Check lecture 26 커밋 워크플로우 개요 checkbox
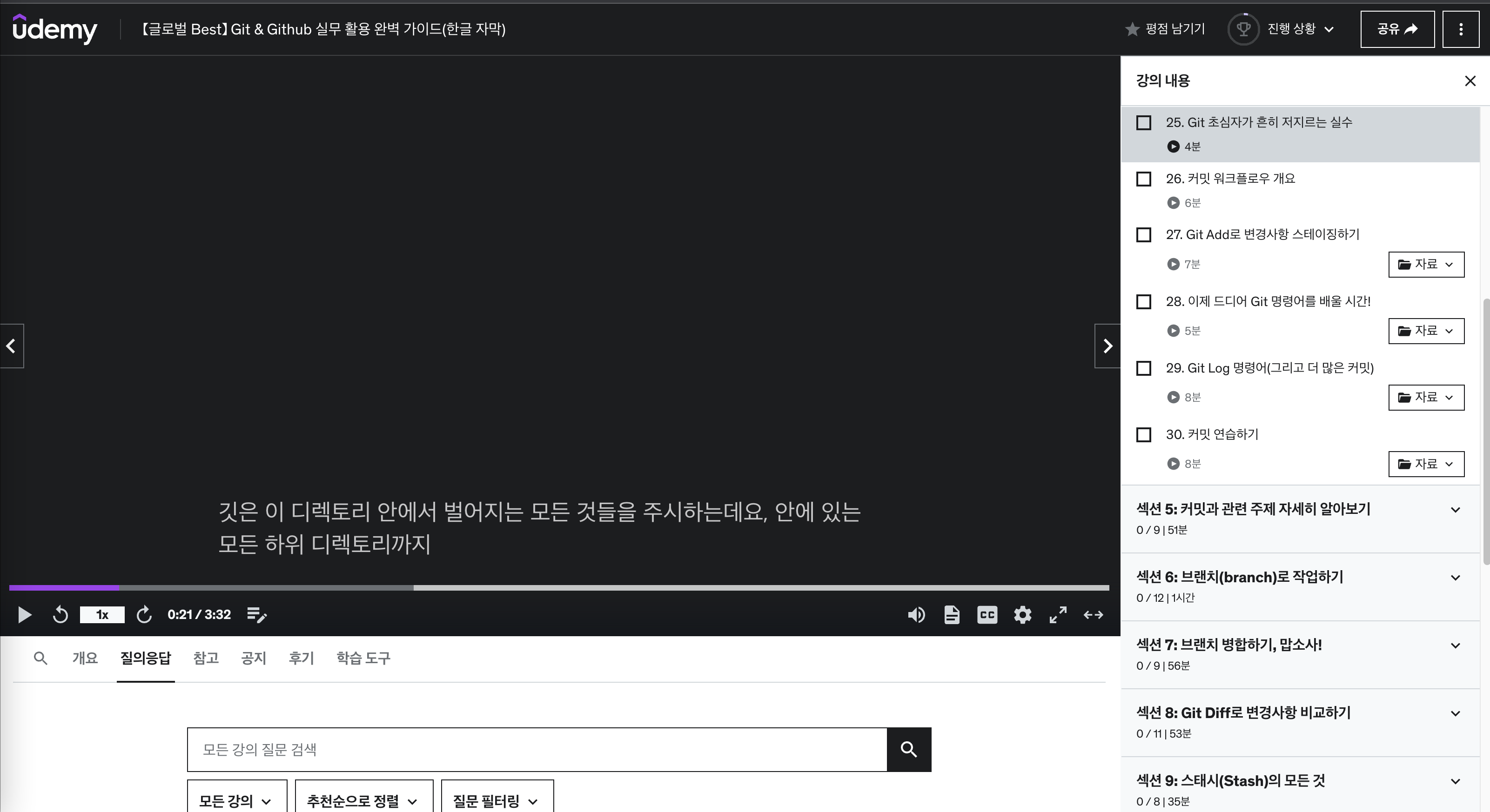This screenshot has height=812, width=1490. (1143, 179)
